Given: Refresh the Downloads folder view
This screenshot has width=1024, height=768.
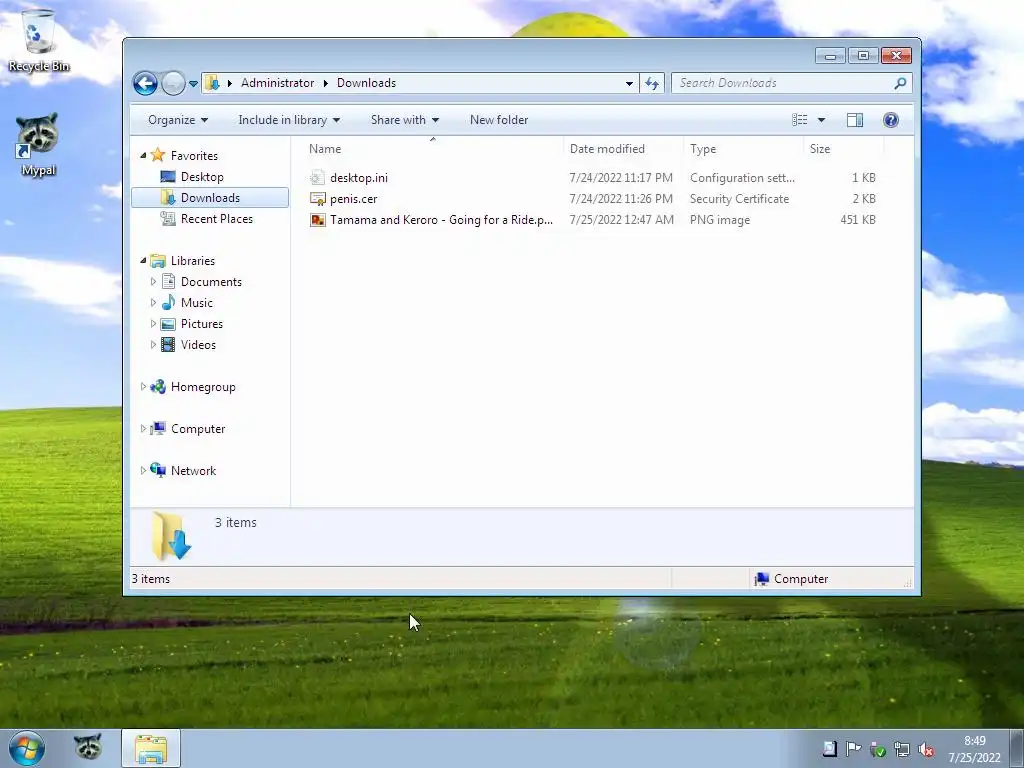Looking at the screenshot, I should [652, 83].
